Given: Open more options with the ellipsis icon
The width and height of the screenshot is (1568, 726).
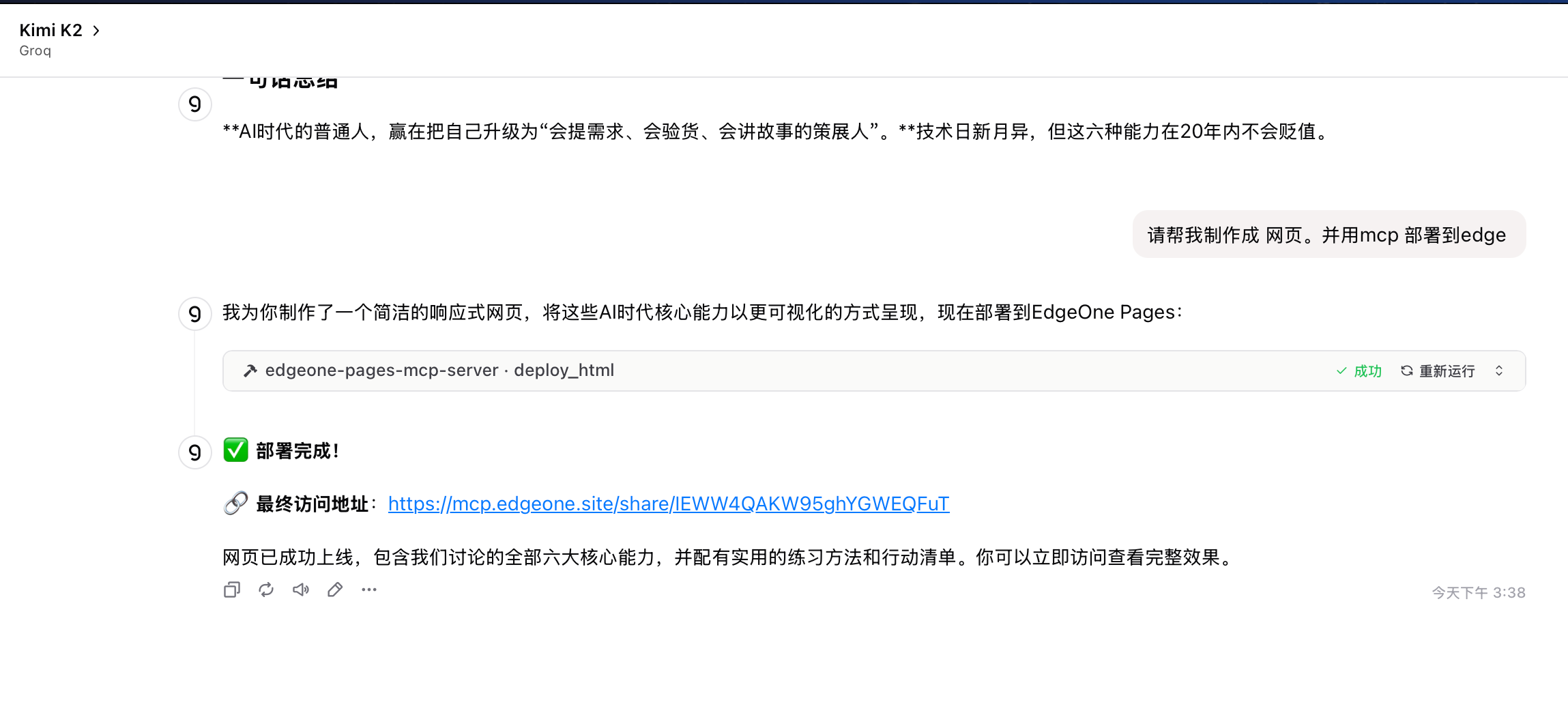Looking at the screenshot, I should click(x=369, y=590).
